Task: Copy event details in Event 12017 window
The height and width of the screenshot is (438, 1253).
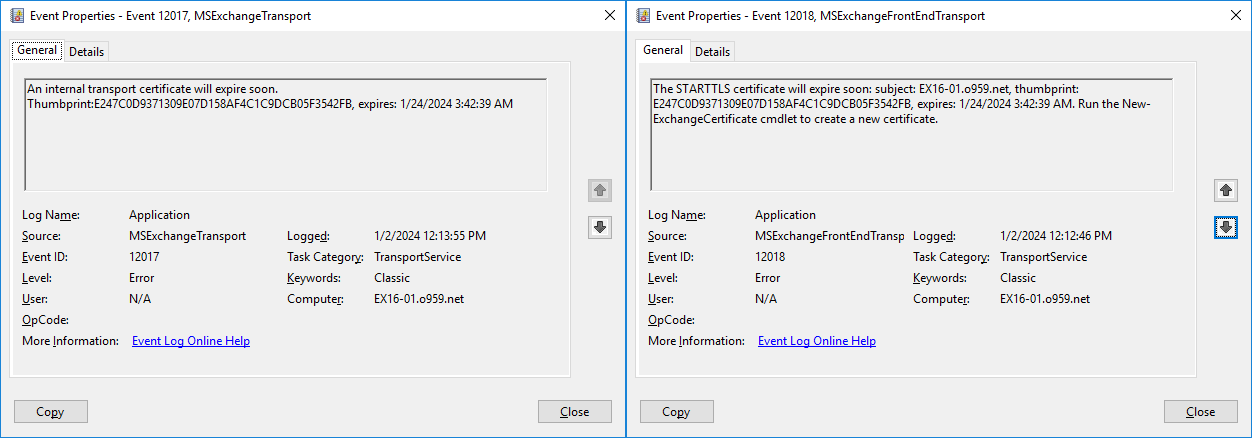Action: click(51, 411)
